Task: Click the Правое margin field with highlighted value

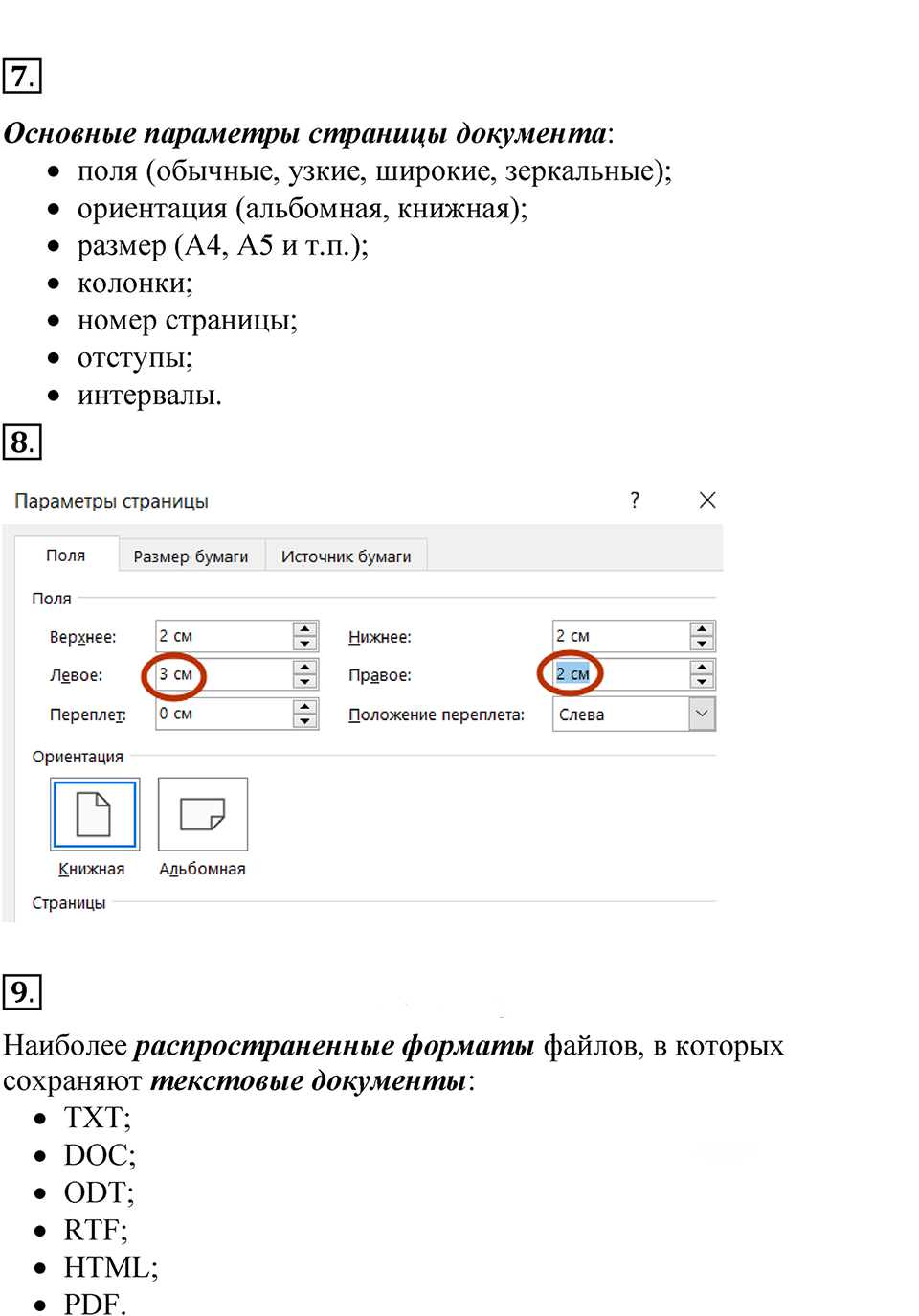Action: 620,674
